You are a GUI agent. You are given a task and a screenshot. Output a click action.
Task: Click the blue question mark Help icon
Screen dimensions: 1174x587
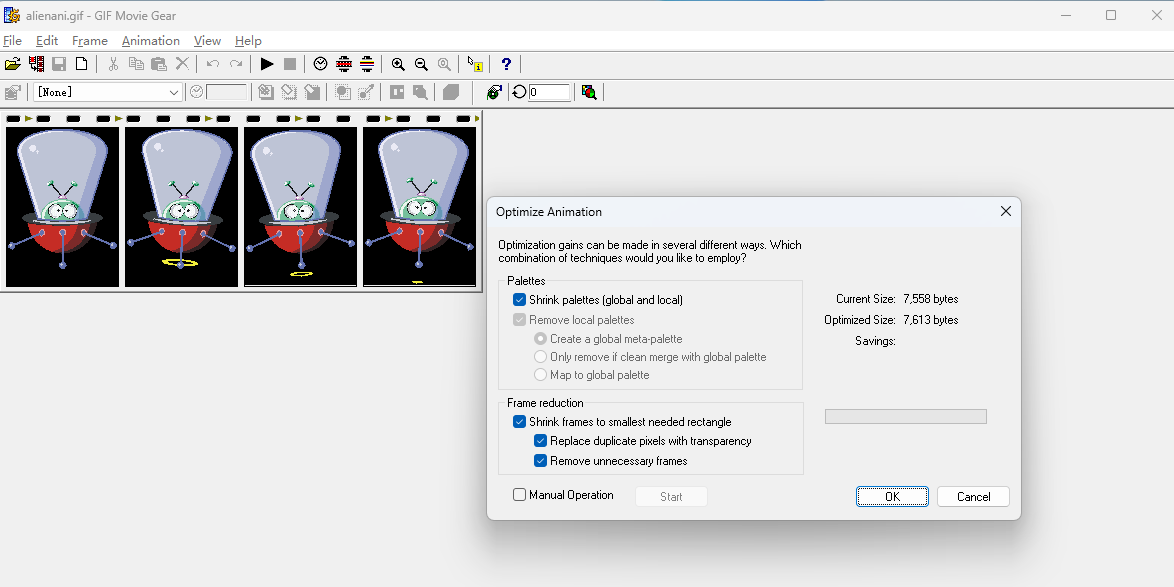506,64
